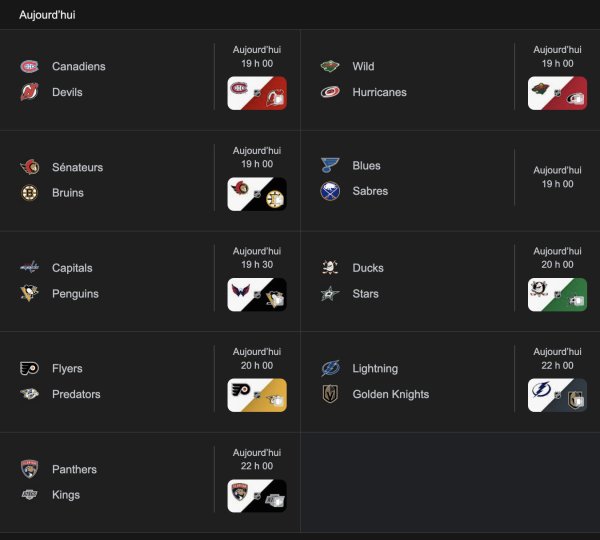
Task: Click the Stars team name
Action: pyautogui.click(x=366, y=294)
